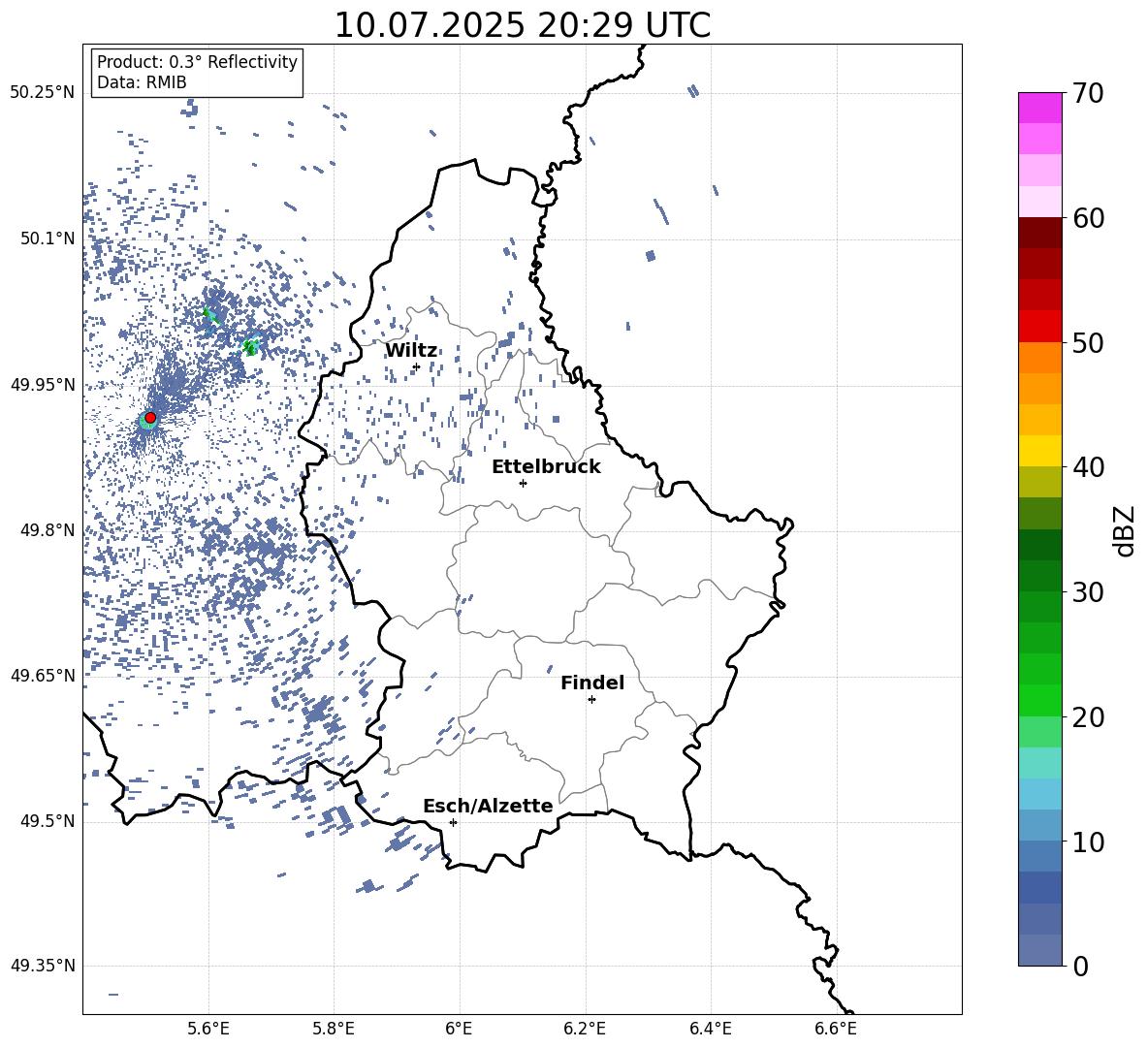Screen dimensions: 1148x1048
Task: Click the 49.65°N latitude label
Action: (x=43, y=675)
